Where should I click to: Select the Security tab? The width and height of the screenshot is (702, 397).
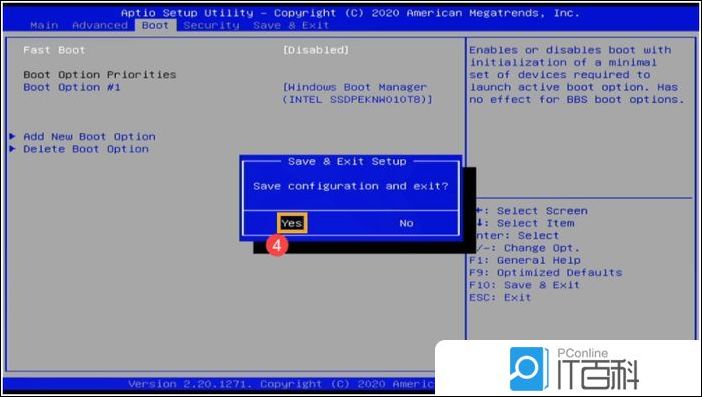pyautogui.click(x=211, y=25)
